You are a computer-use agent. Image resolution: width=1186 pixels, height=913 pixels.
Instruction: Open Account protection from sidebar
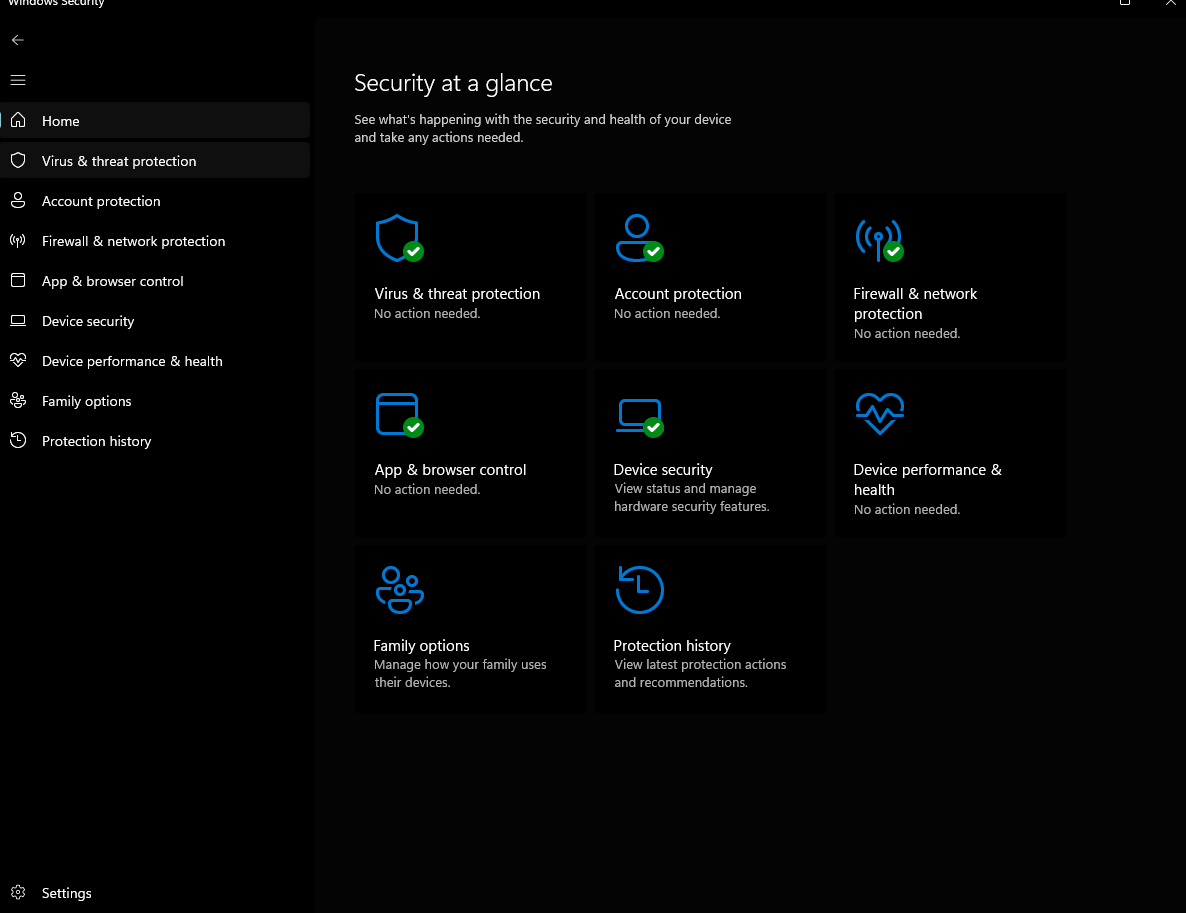(155, 200)
